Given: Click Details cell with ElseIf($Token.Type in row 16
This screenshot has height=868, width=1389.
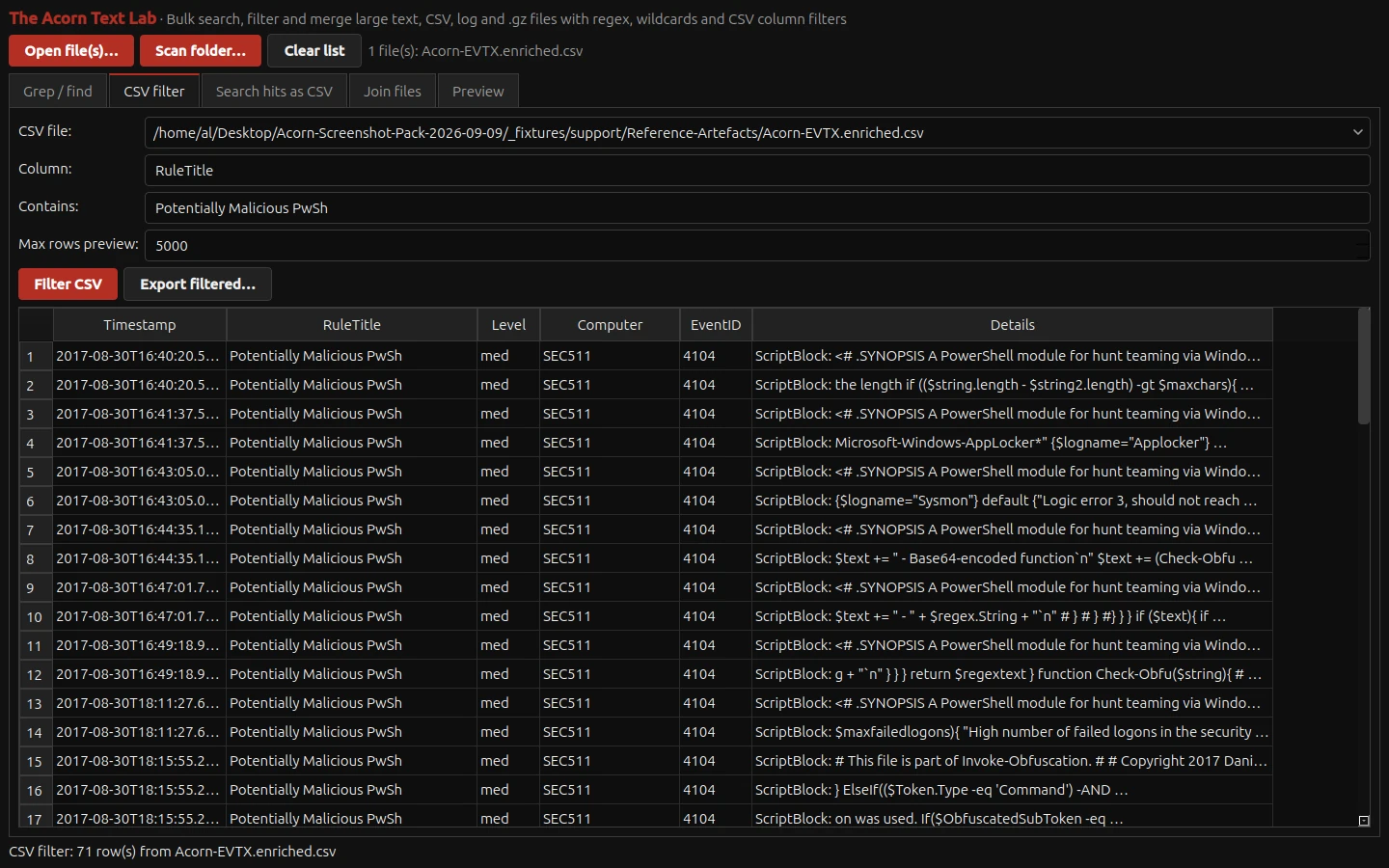Looking at the screenshot, I should coord(1013,790).
